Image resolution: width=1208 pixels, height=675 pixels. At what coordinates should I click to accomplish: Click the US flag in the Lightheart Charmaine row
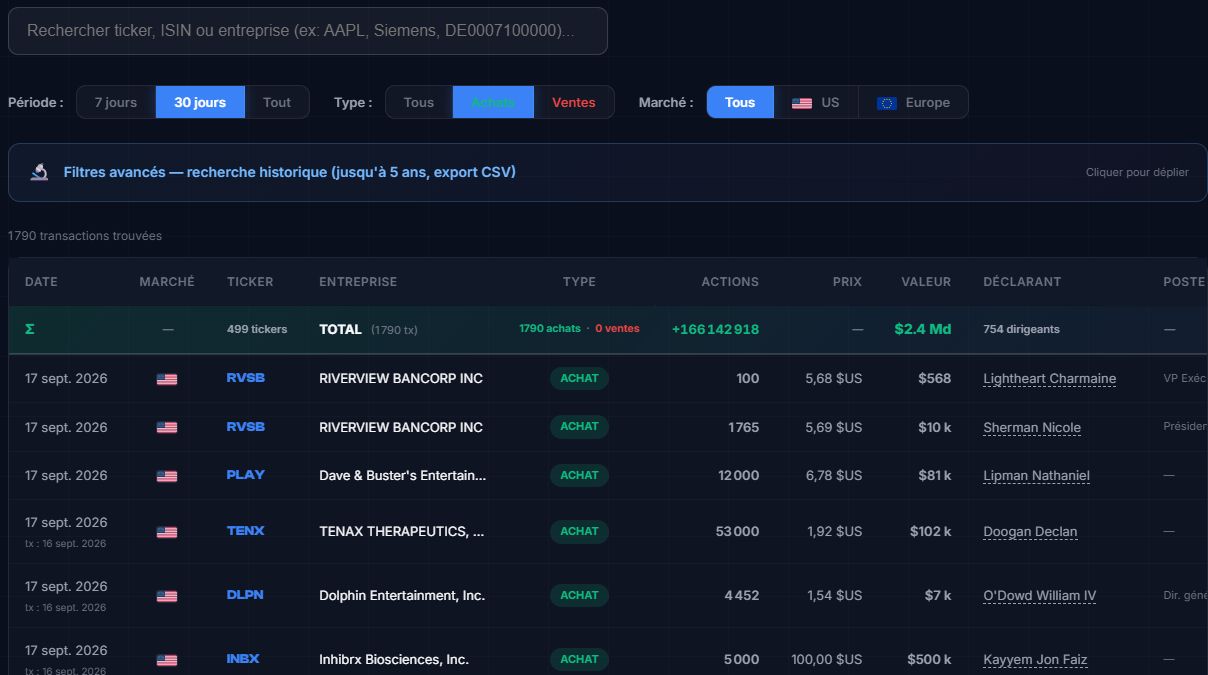(x=167, y=379)
